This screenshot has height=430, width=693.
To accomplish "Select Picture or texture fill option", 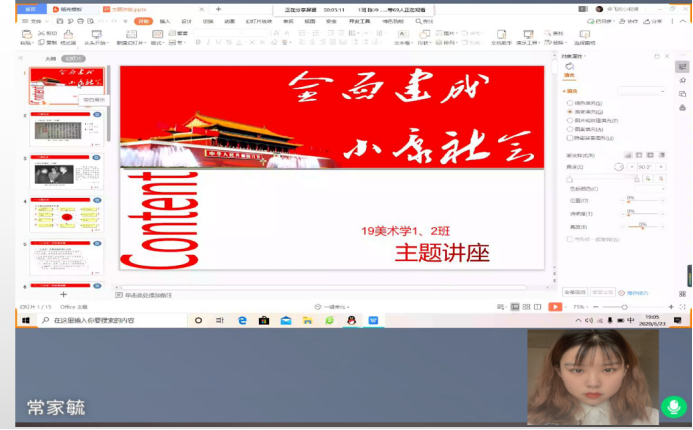I will [570, 120].
